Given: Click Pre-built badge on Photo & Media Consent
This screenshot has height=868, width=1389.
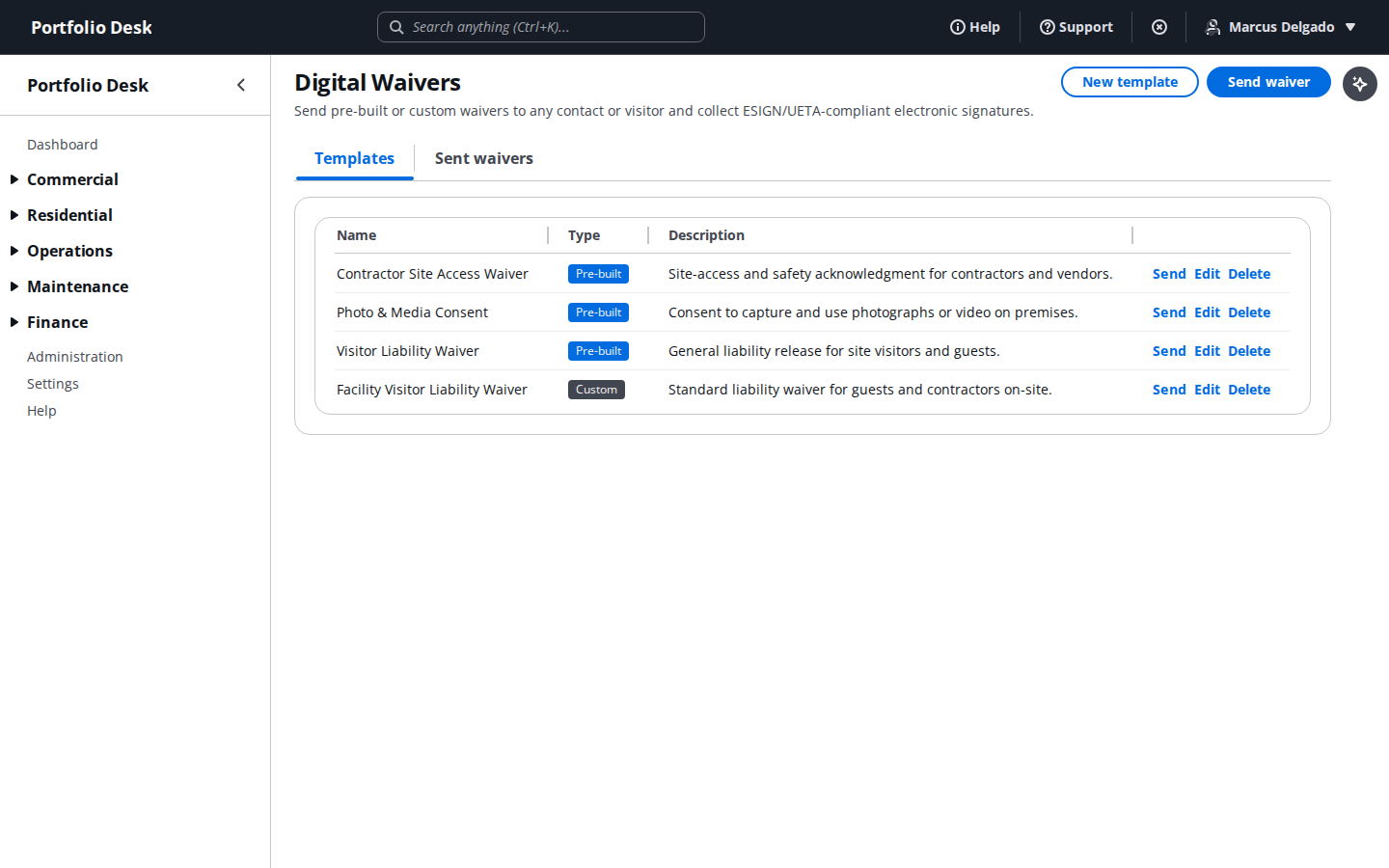Looking at the screenshot, I should [x=598, y=312].
